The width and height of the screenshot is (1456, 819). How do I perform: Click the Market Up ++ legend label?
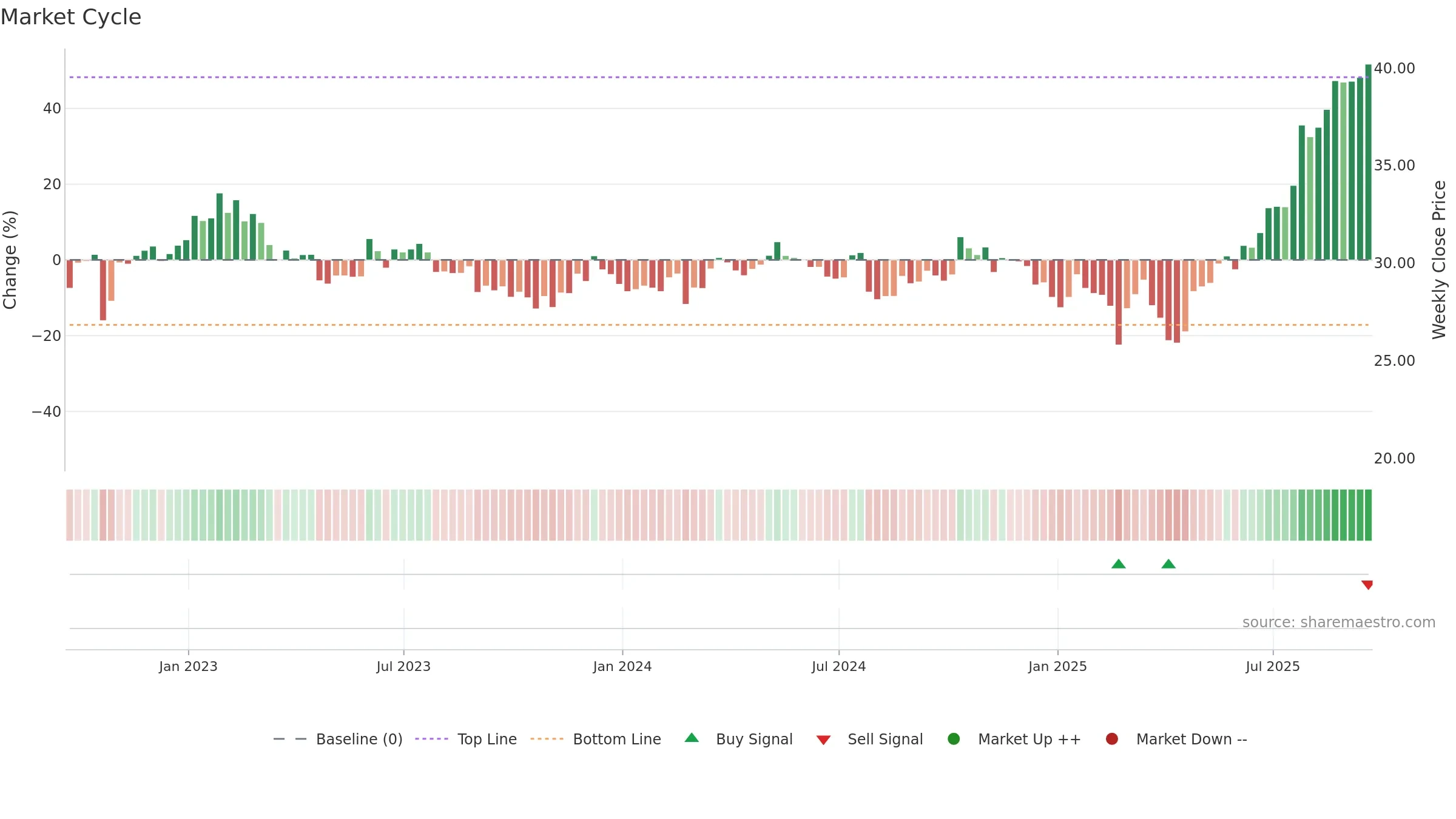[x=1030, y=739]
